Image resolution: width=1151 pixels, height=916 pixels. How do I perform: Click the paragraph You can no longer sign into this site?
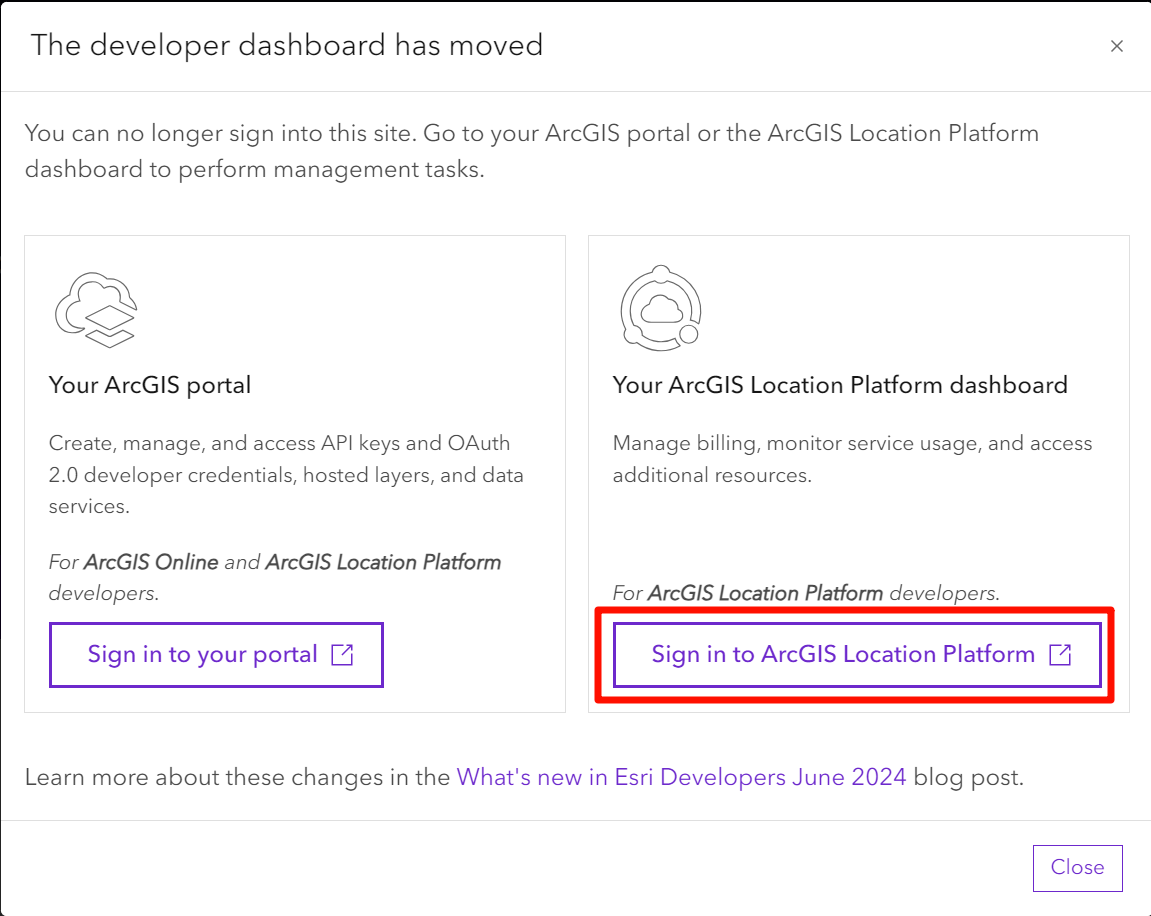tap(531, 151)
